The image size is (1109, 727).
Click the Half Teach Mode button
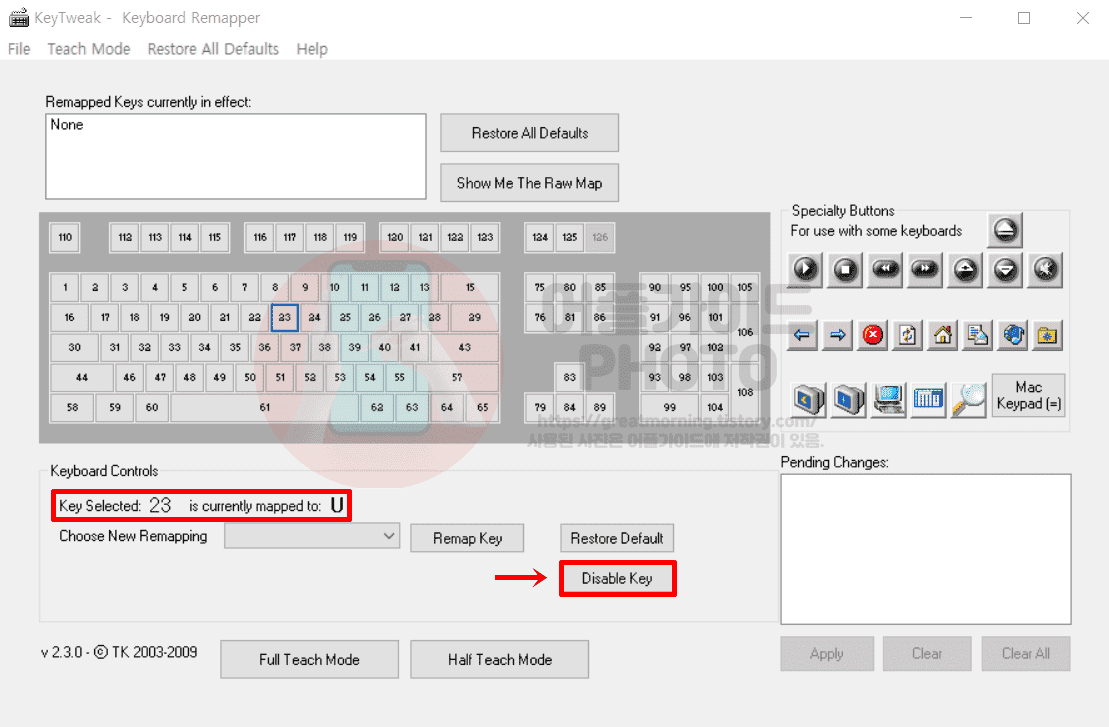(500, 659)
